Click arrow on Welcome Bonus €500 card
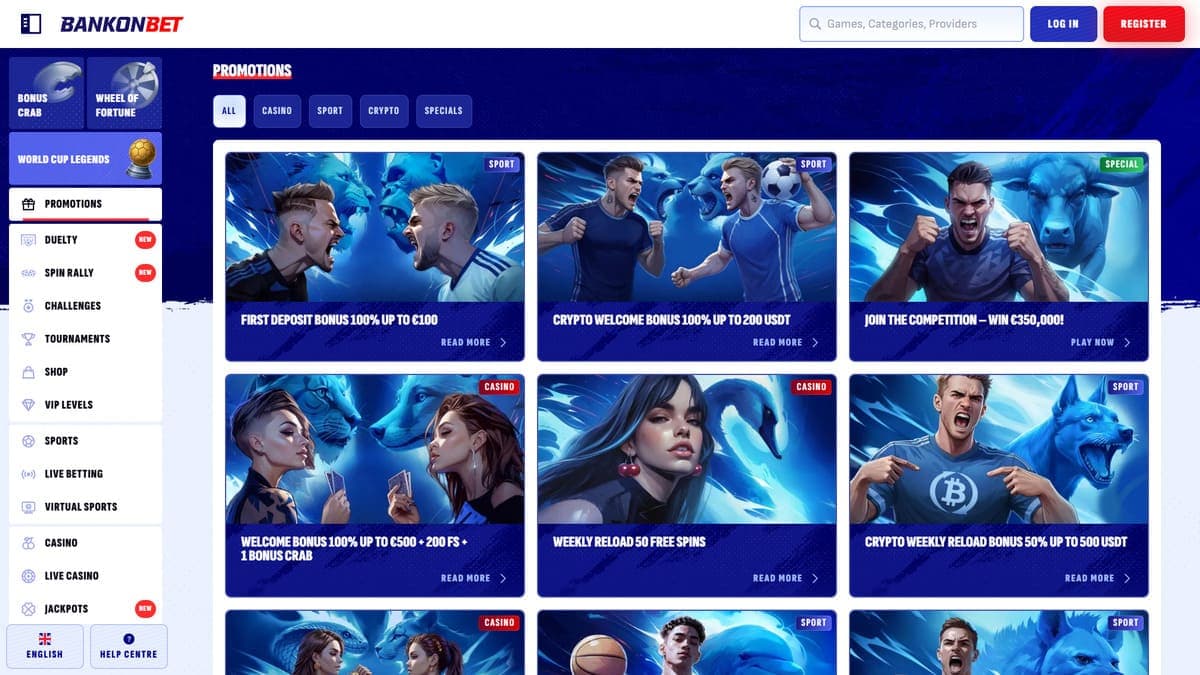This screenshot has width=1200, height=675. click(503, 578)
